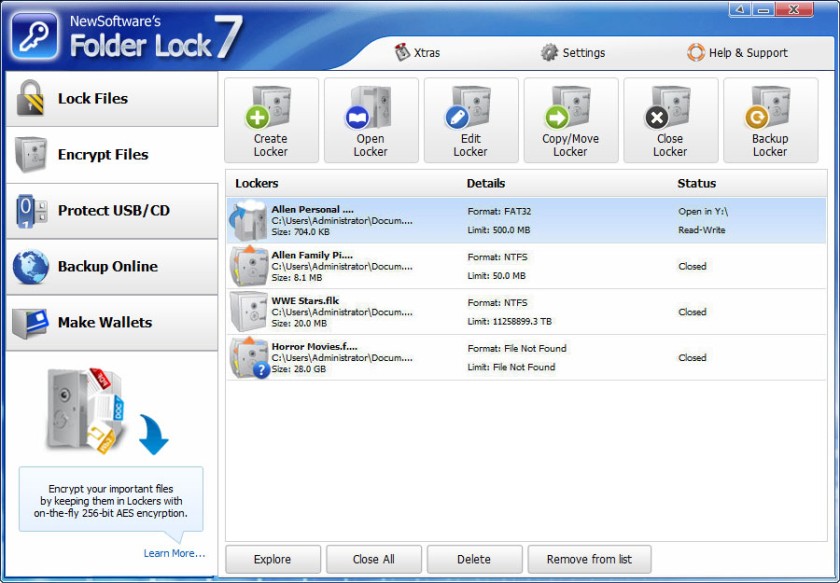Click the Xtras icon in header
The height and width of the screenshot is (583, 840).
(402, 52)
